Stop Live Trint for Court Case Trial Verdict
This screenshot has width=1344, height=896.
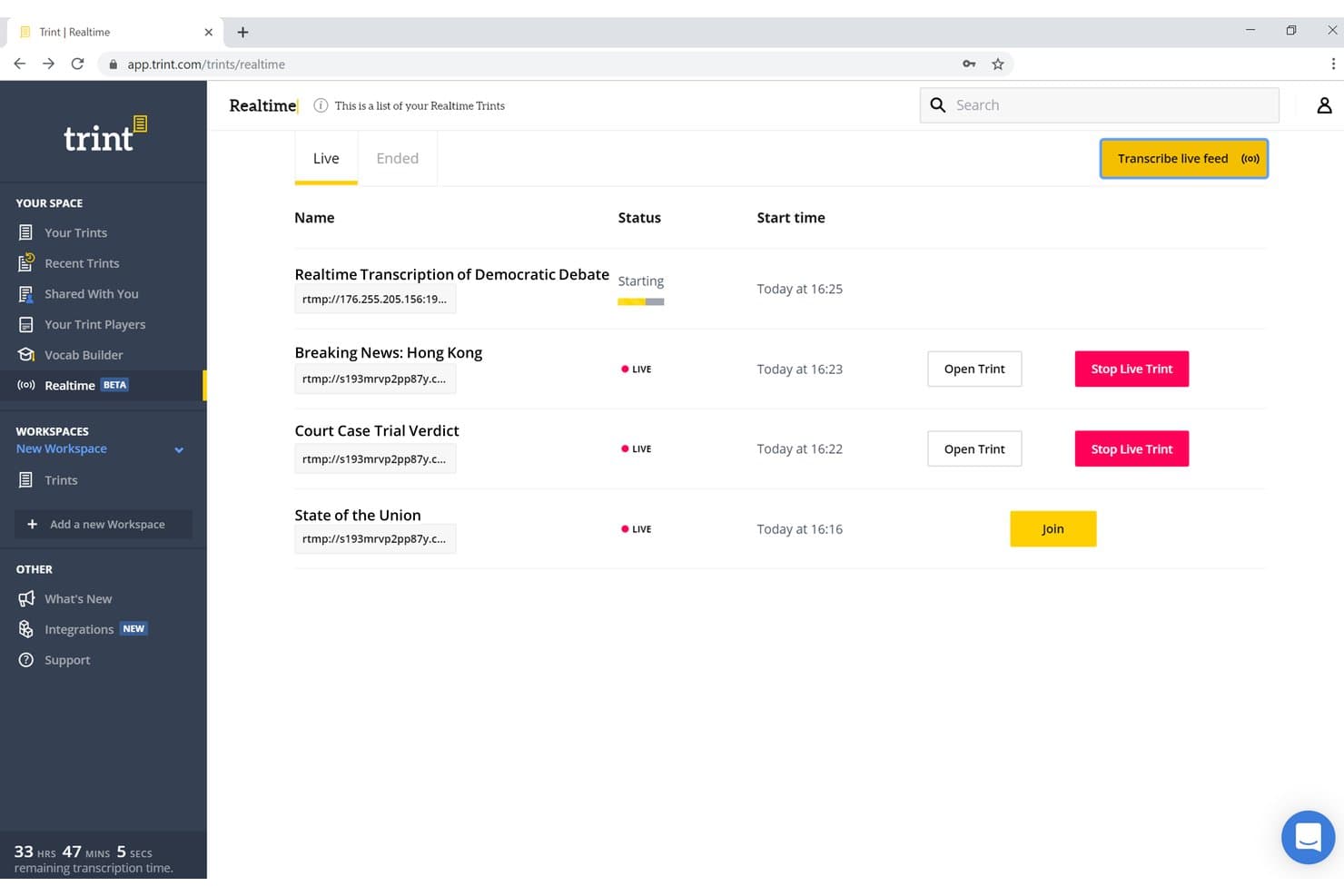pos(1132,448)
